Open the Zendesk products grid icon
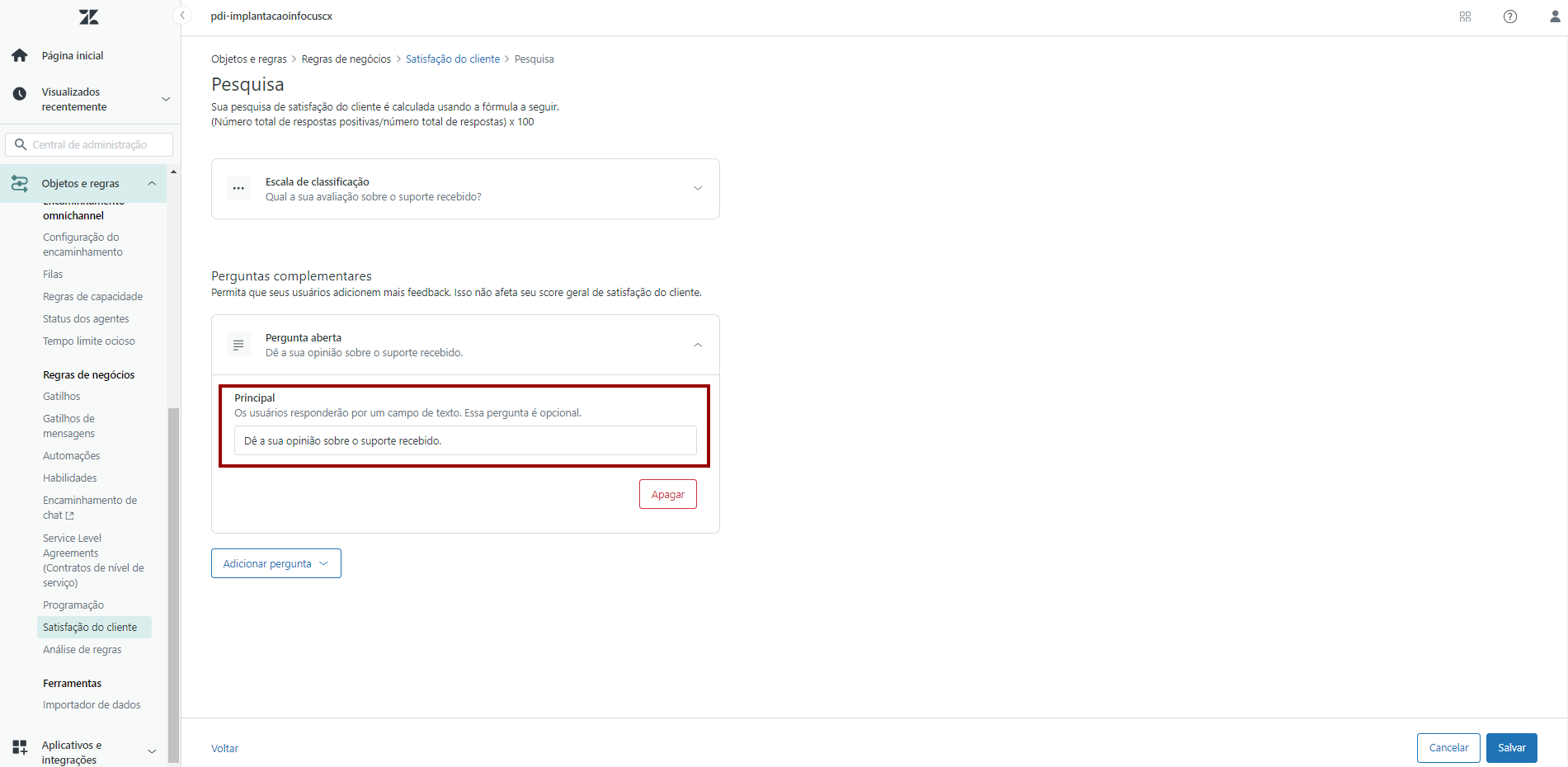This screenshot has height=767, width=1568. click(1465, 16)
